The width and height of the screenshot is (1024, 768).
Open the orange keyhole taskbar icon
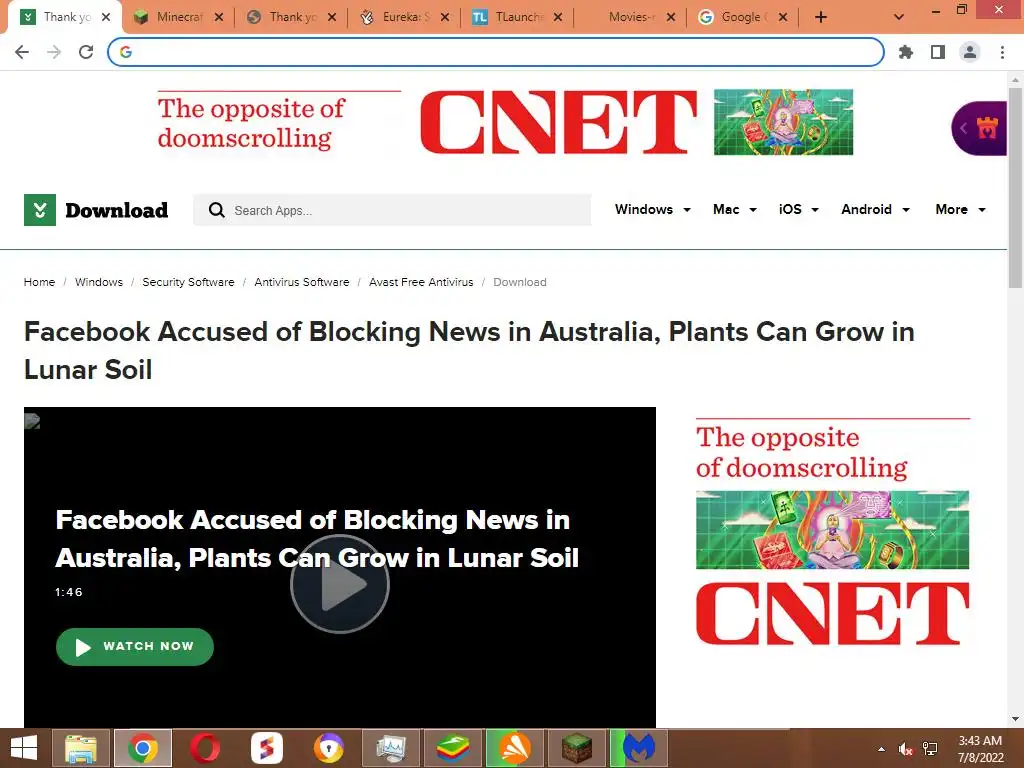click(x=328, y=748)
